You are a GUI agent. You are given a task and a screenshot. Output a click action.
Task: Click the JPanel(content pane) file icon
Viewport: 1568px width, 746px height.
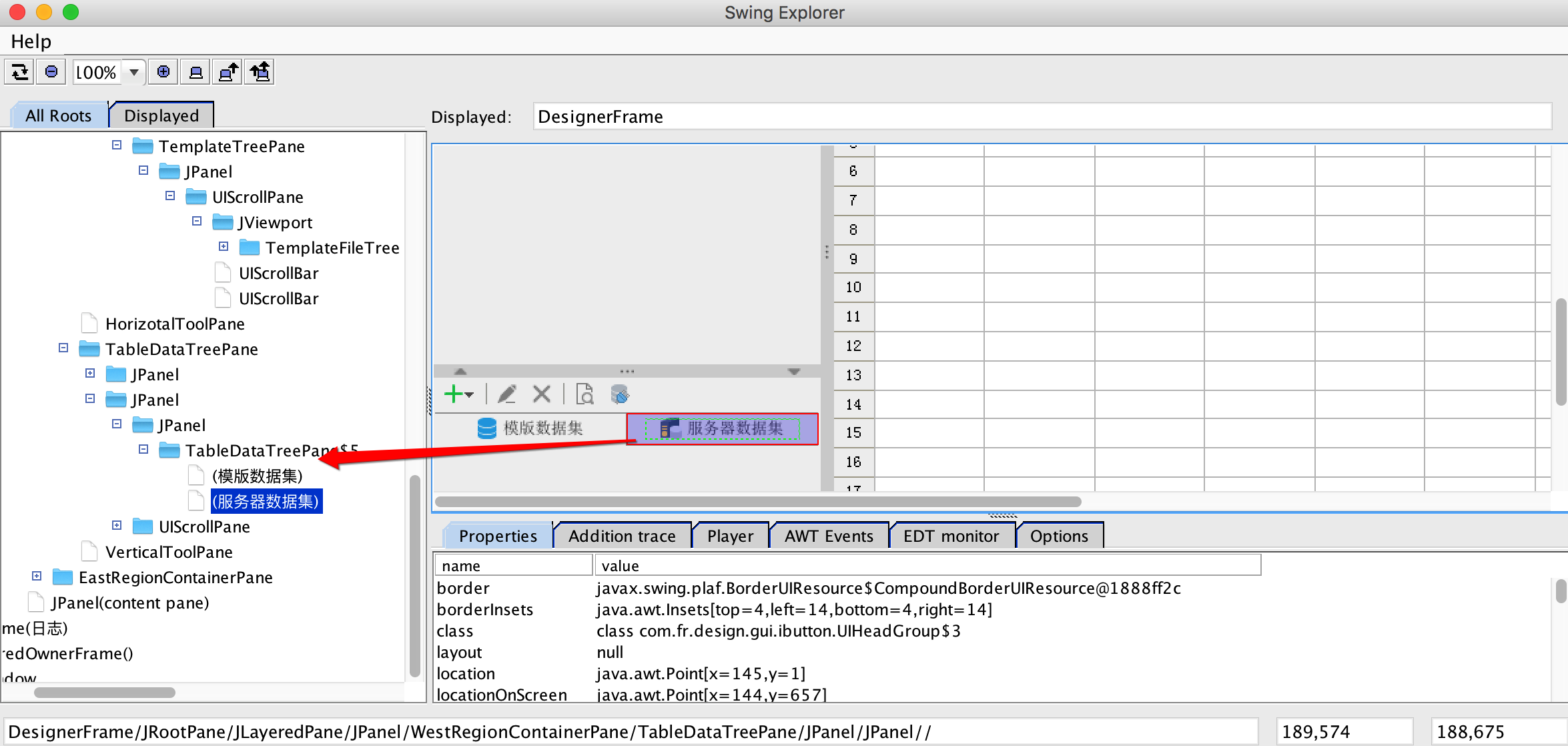36,603
